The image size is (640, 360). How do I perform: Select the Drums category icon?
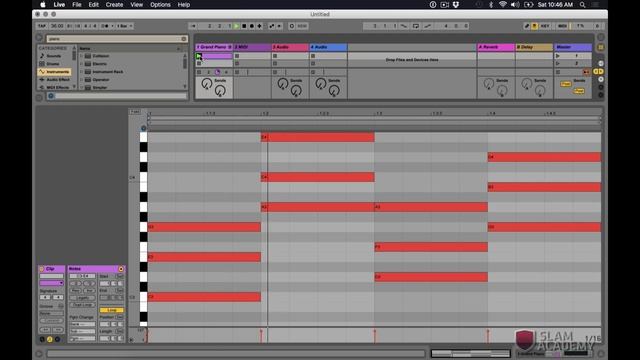tap(42, 64)
